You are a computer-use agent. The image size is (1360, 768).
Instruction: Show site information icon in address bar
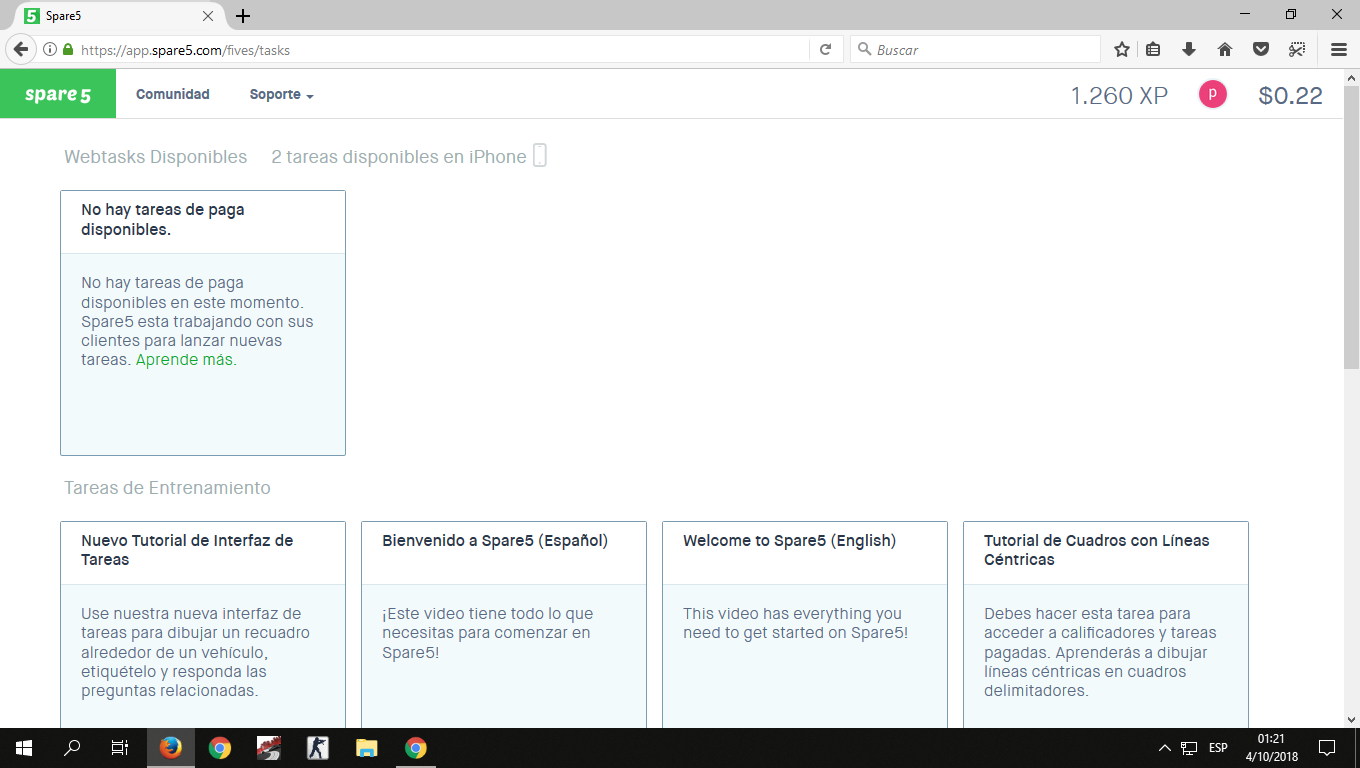(50, 49)
